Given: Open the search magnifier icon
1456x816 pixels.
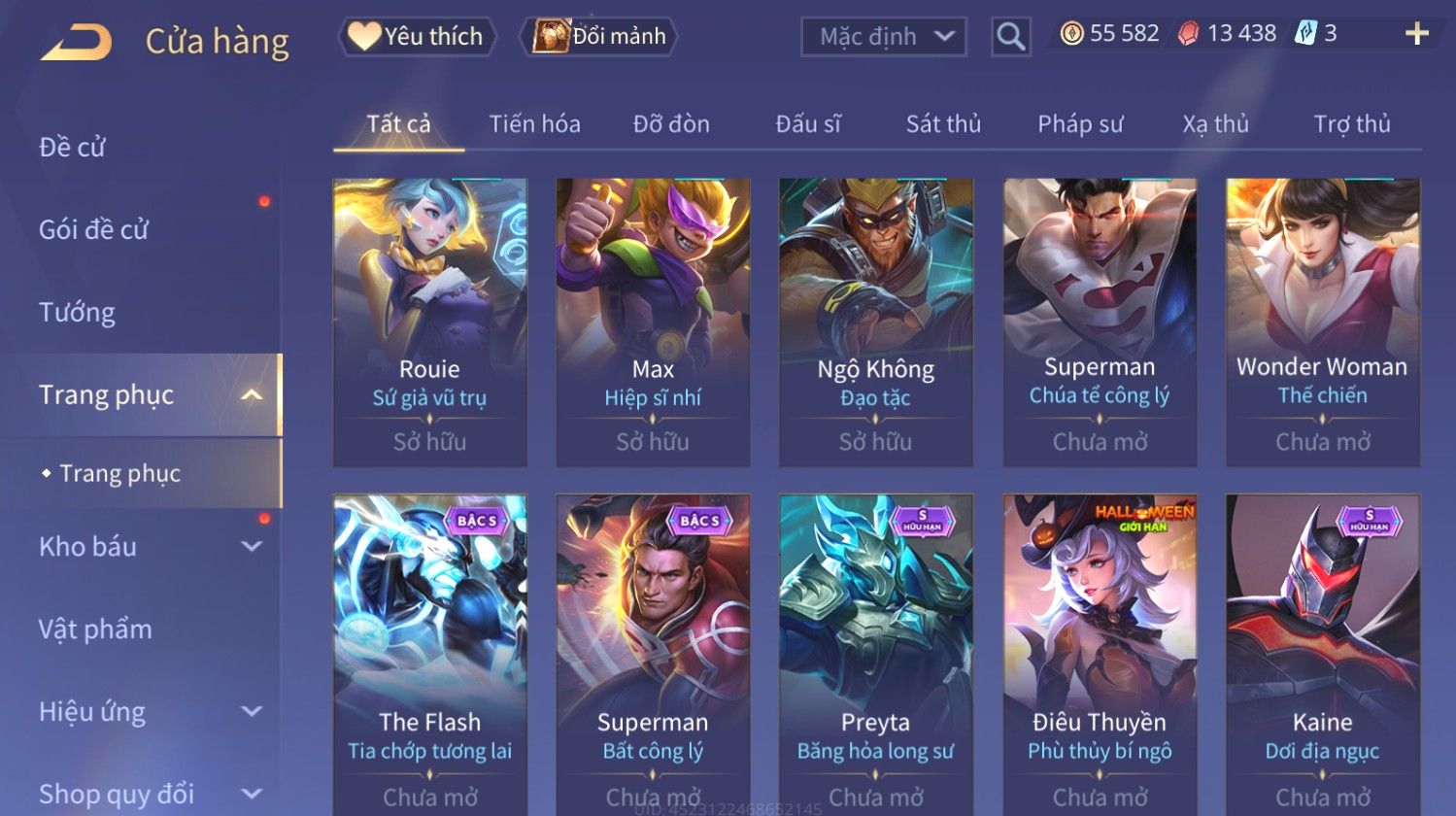Looking at the screenshot, I should coord(1010,37).
